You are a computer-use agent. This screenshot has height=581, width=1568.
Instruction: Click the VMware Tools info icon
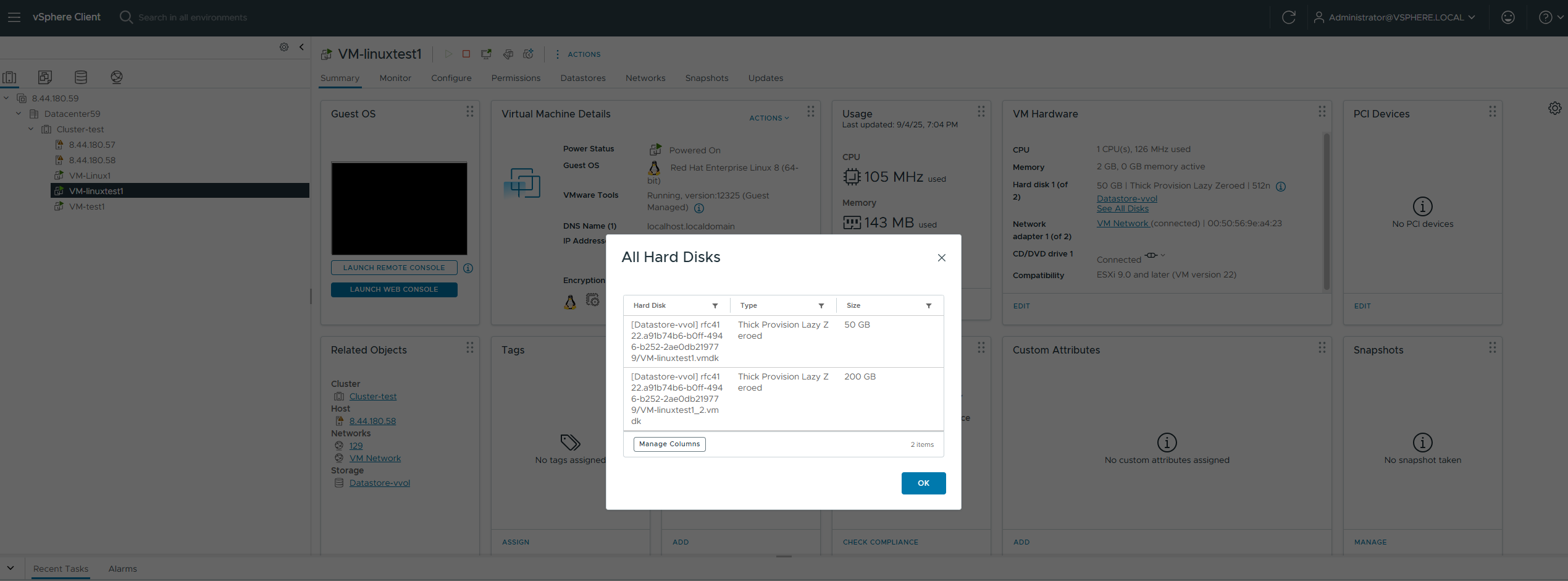(699, 208)
